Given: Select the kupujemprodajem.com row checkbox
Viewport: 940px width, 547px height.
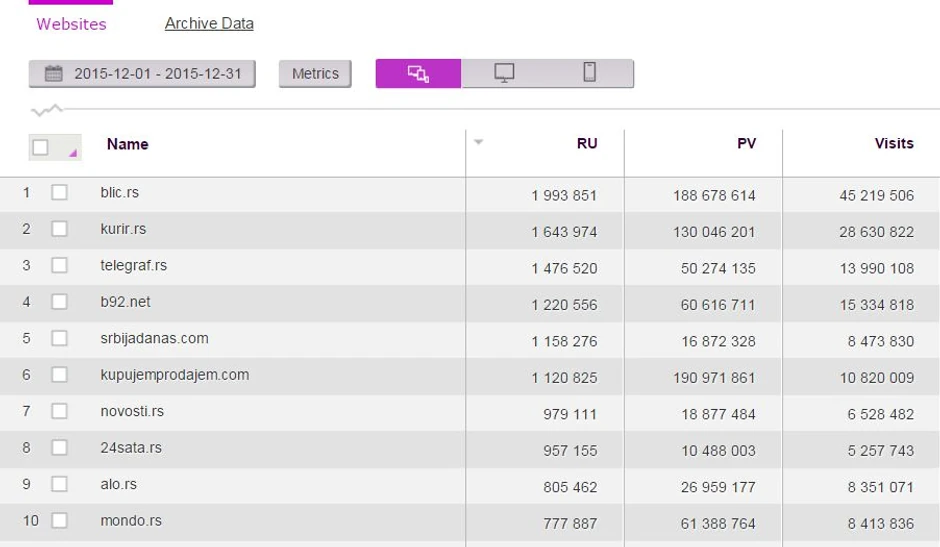Looking at the screenshot, I should tap(59, 375).
